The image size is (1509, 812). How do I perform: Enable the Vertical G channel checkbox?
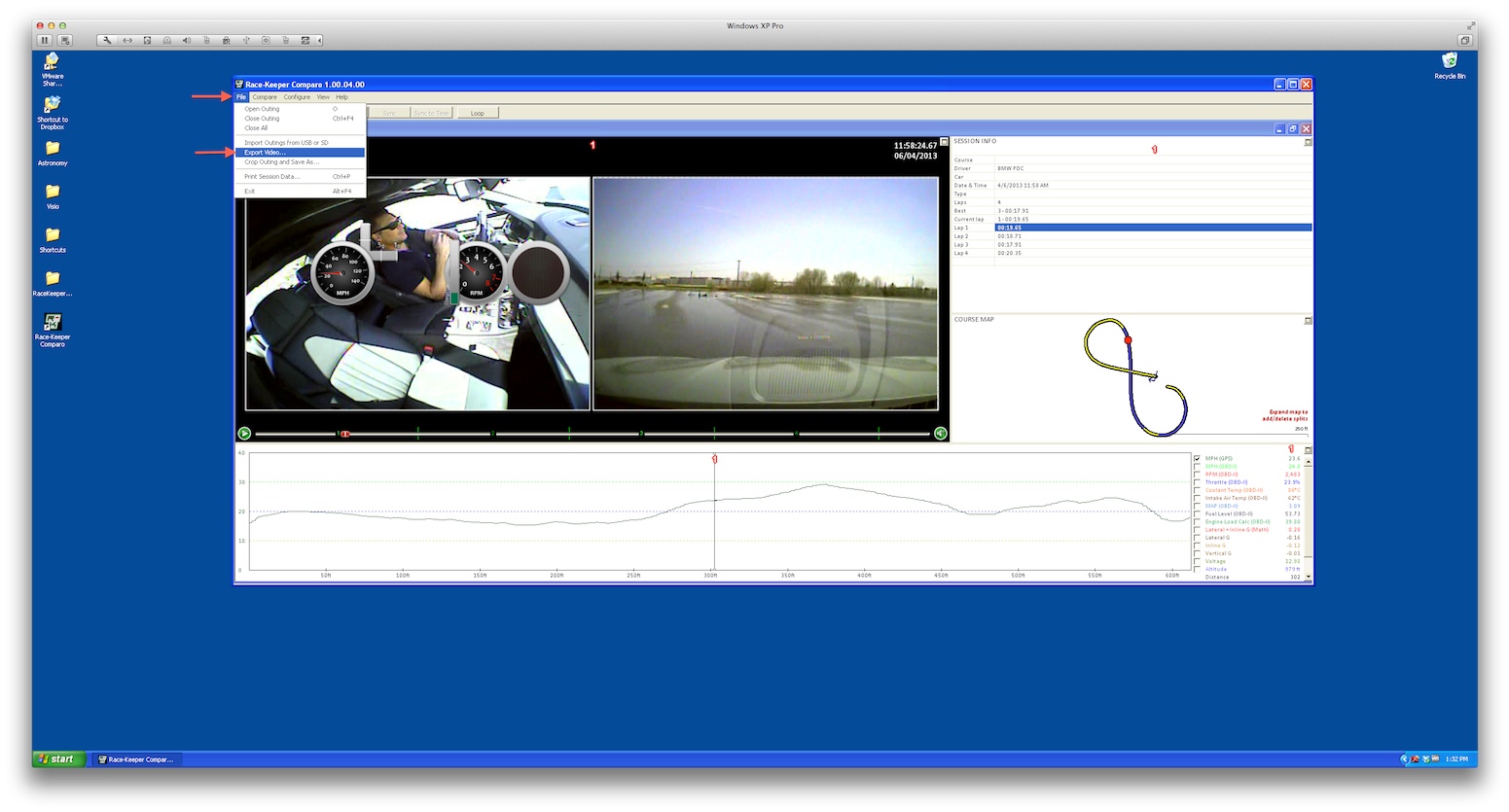(x=1198, y=553)
